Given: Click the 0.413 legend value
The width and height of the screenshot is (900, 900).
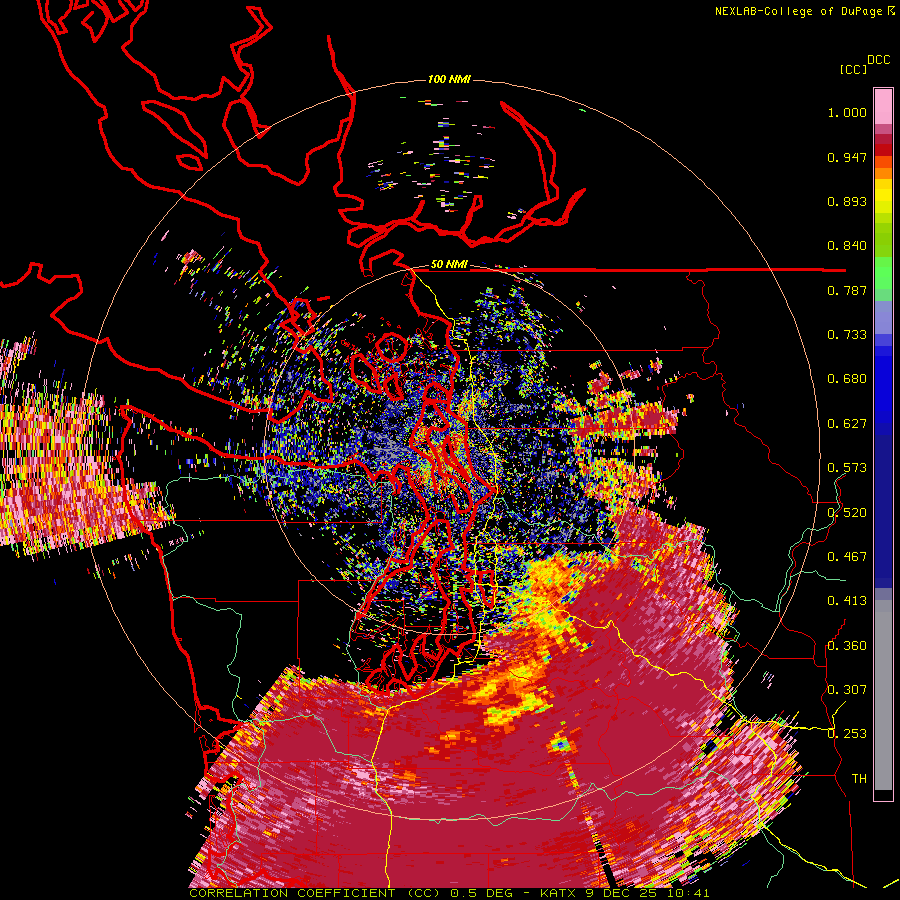Looking at the screenshot, I should 847,601.
